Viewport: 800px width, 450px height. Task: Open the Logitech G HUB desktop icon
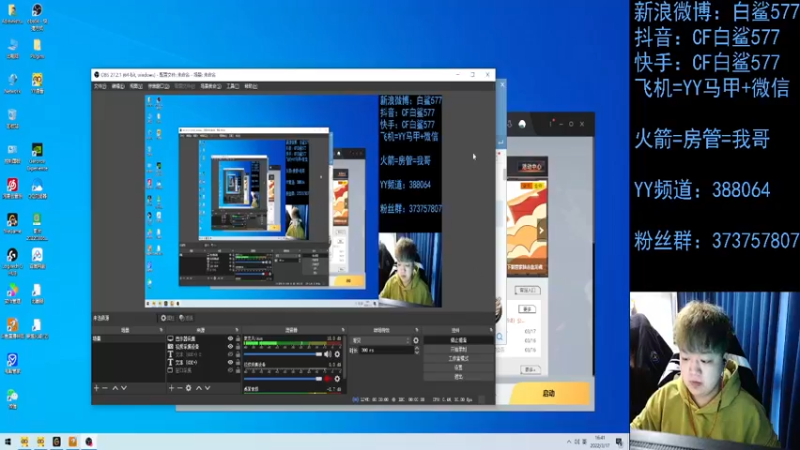pos(12,262)
